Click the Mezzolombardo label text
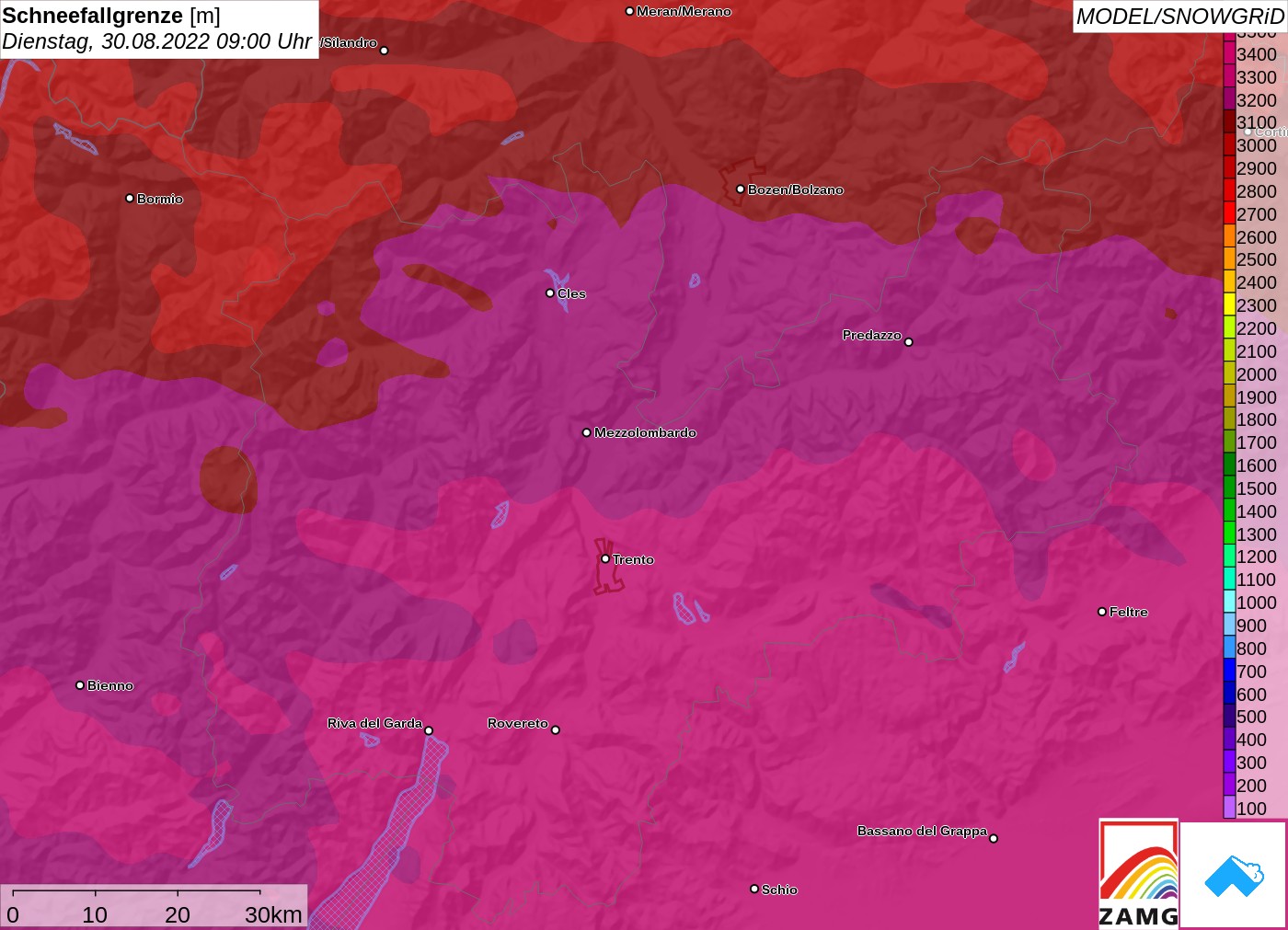This screenshot has height=930, width=1288. coord(645,432)
